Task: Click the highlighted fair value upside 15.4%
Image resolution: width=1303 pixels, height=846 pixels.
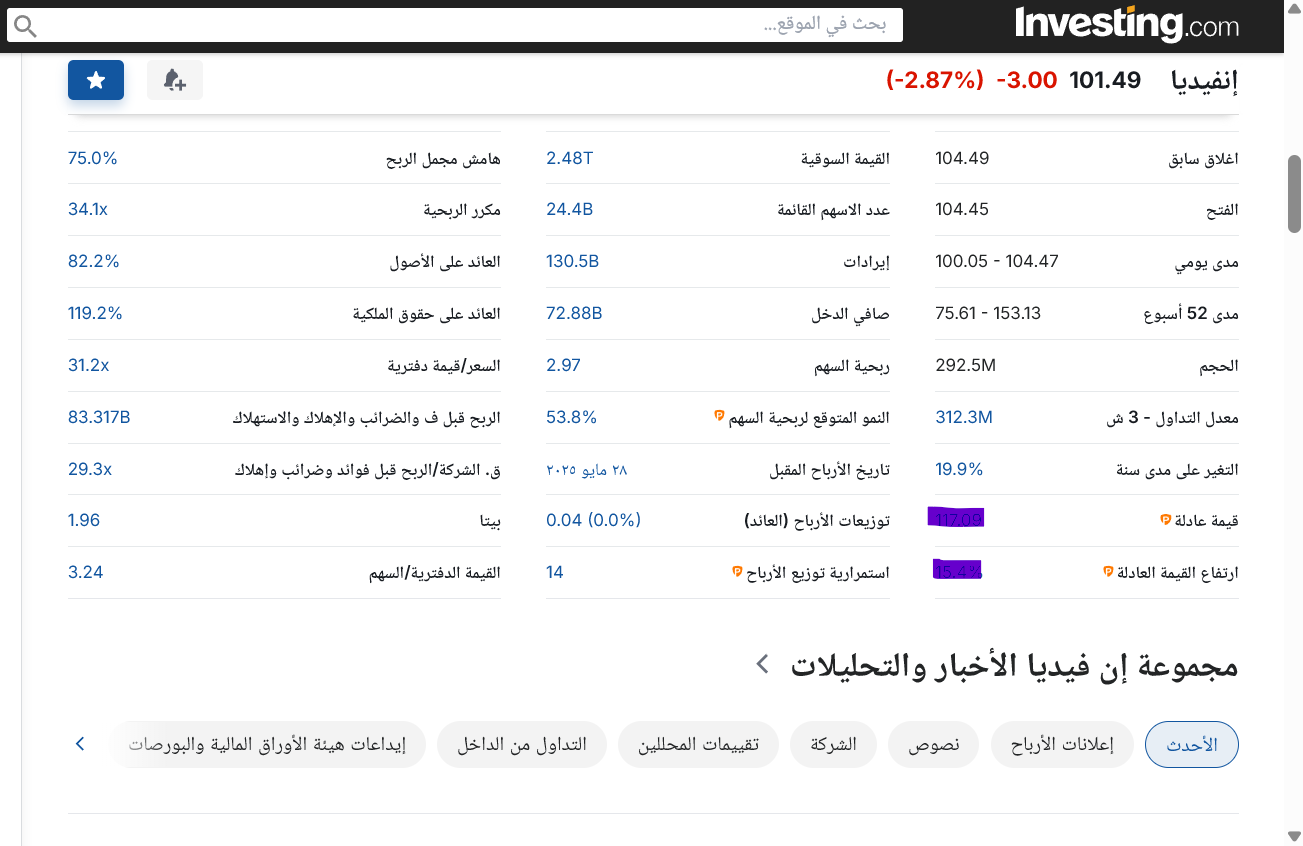Action: [x=957, y=571]
